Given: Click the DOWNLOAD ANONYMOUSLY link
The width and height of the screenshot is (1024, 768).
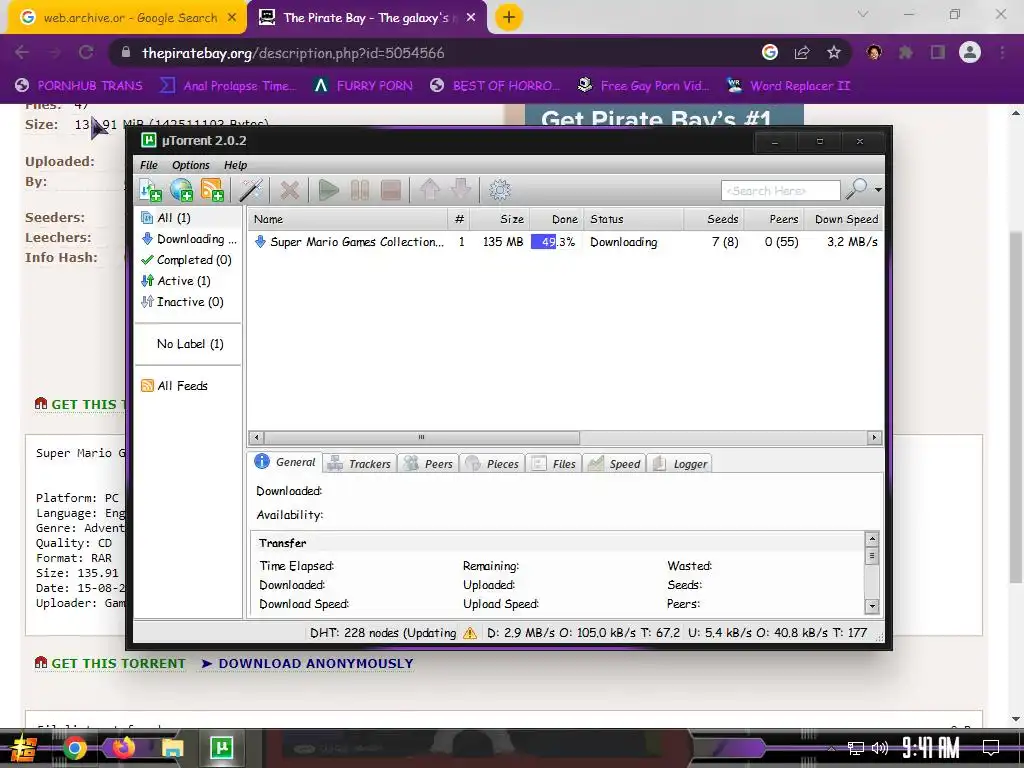Looking at the screenshot, I should pos(307,664).
